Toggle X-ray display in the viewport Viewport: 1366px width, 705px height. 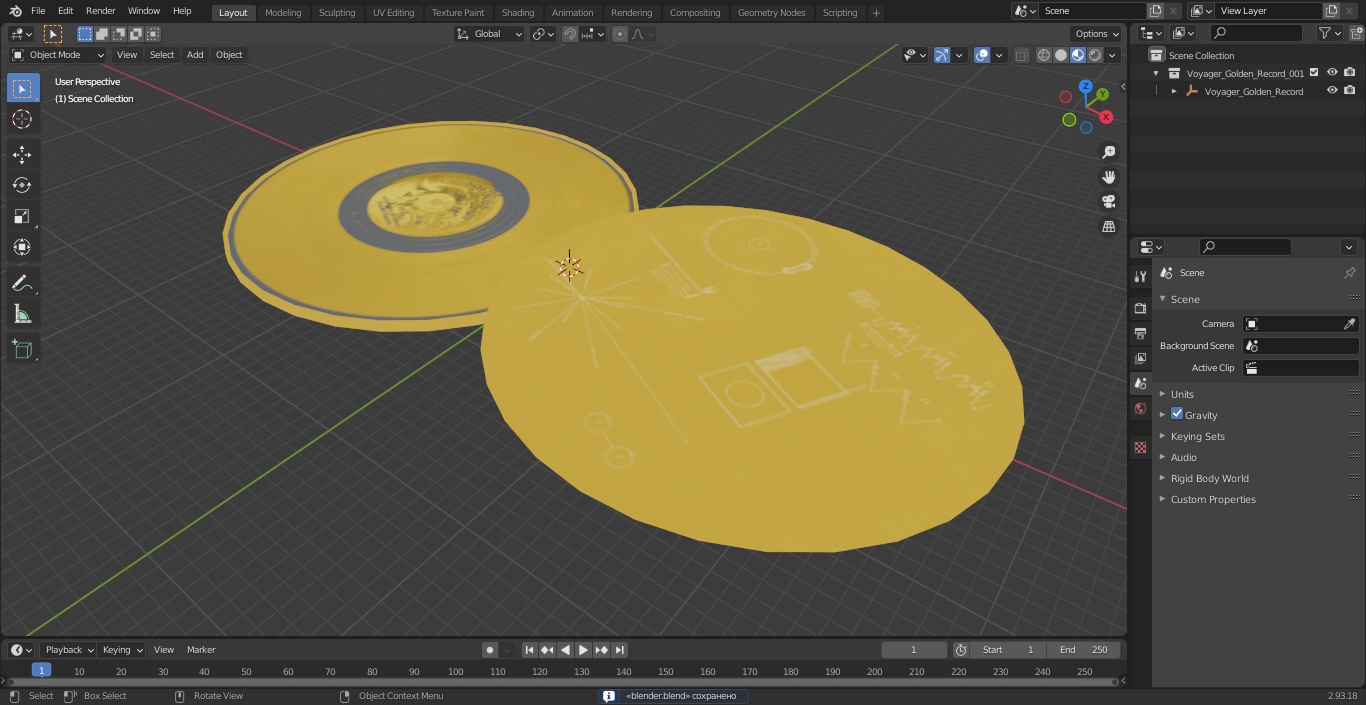(x=1021, y=55)
